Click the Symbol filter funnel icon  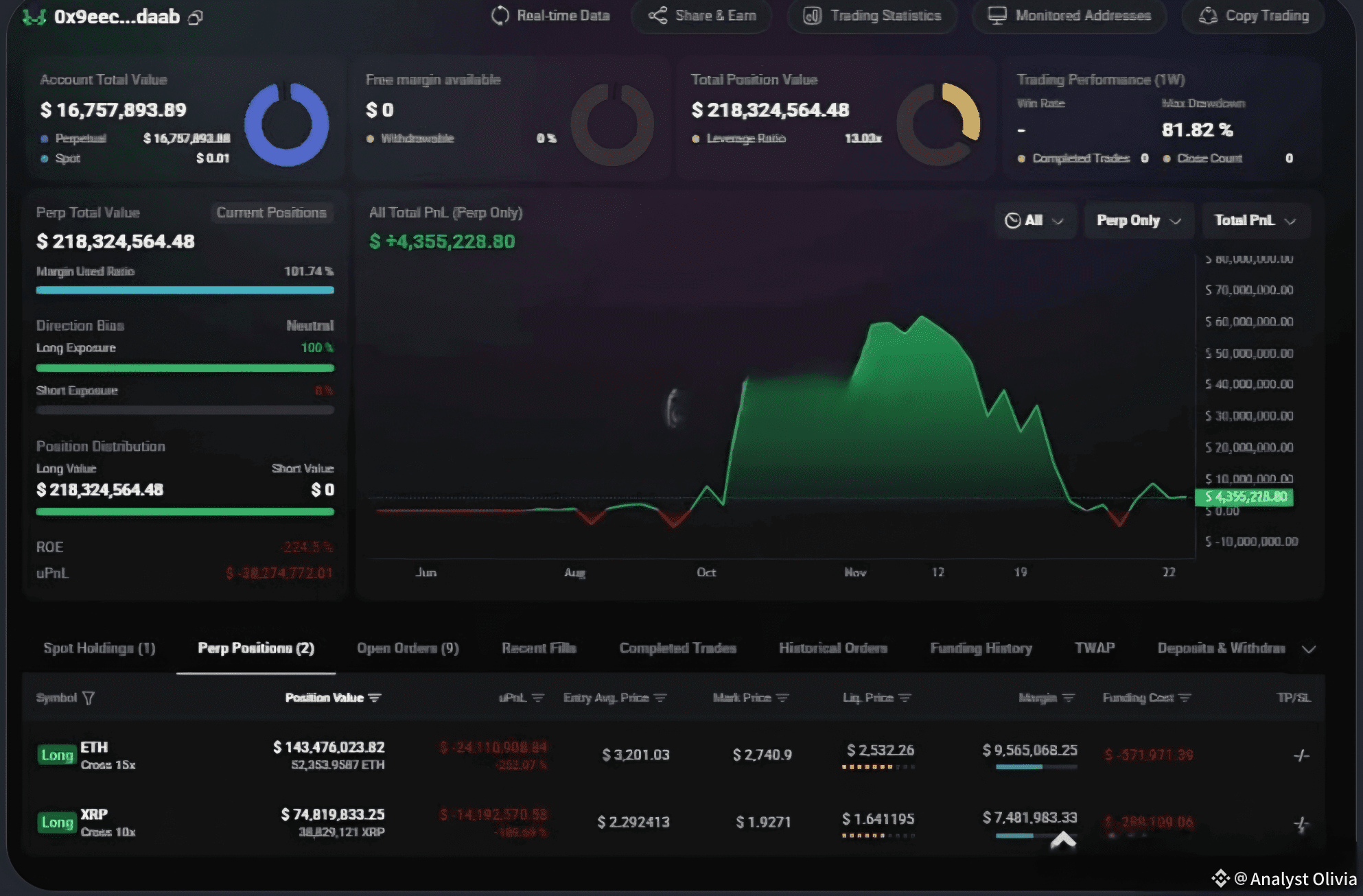89,698
